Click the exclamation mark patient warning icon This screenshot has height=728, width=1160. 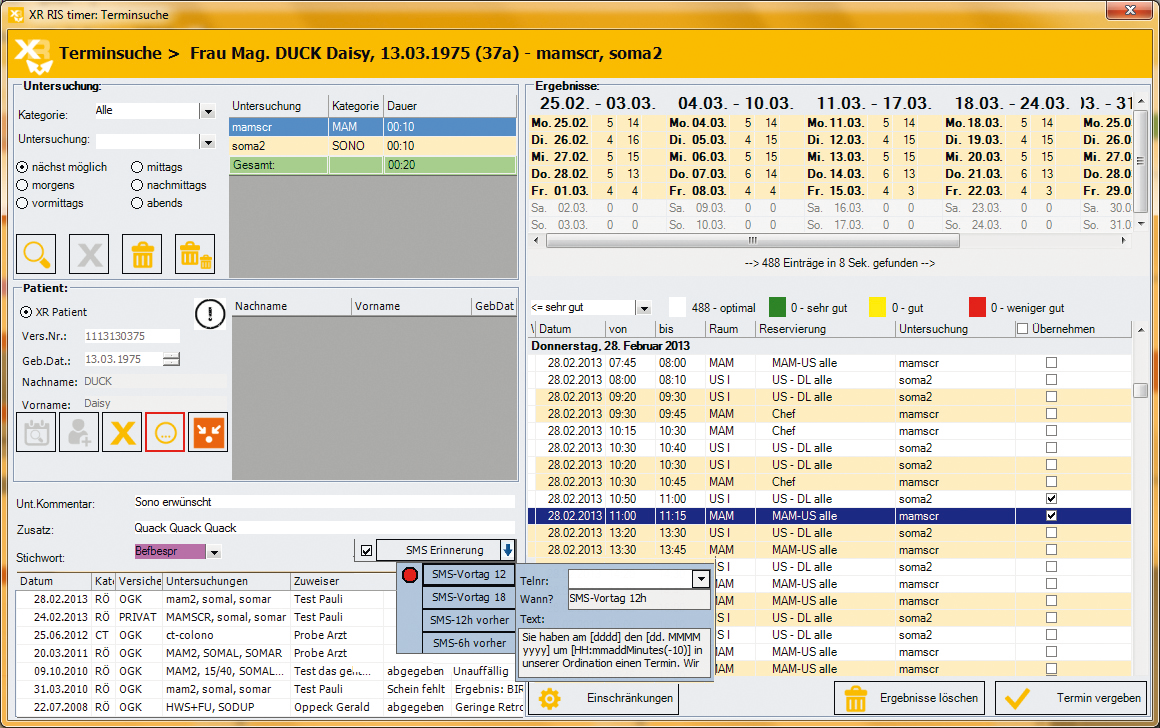tap(210, 314)
